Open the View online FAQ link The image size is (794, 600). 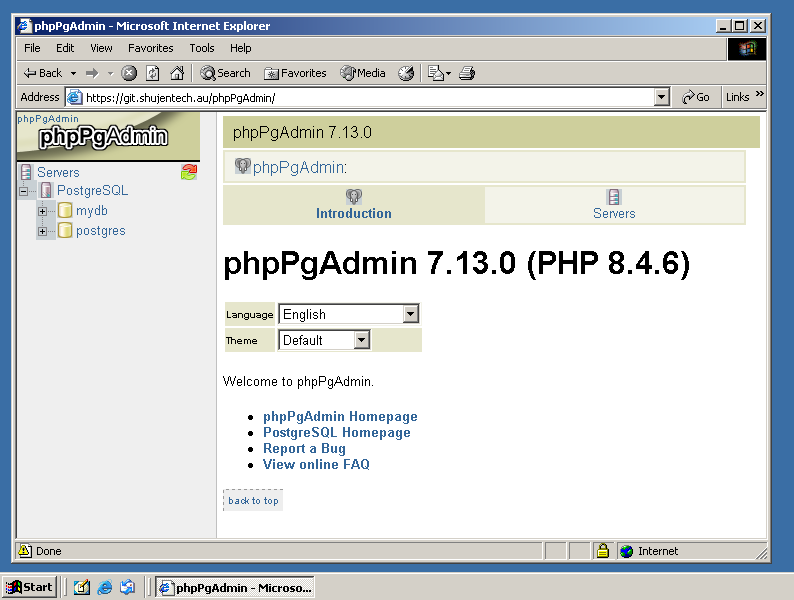point(316,464)
